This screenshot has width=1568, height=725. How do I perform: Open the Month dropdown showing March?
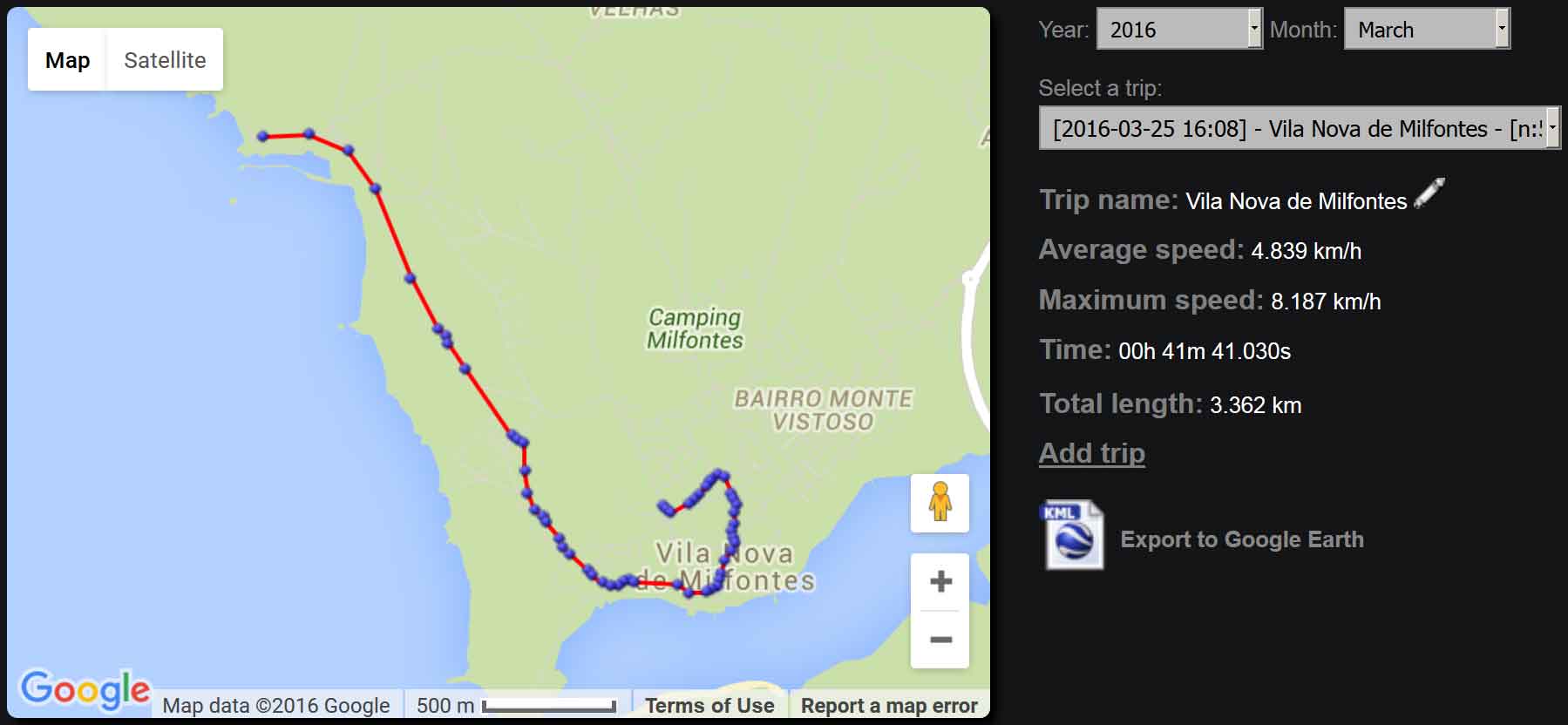[1427, 29]
